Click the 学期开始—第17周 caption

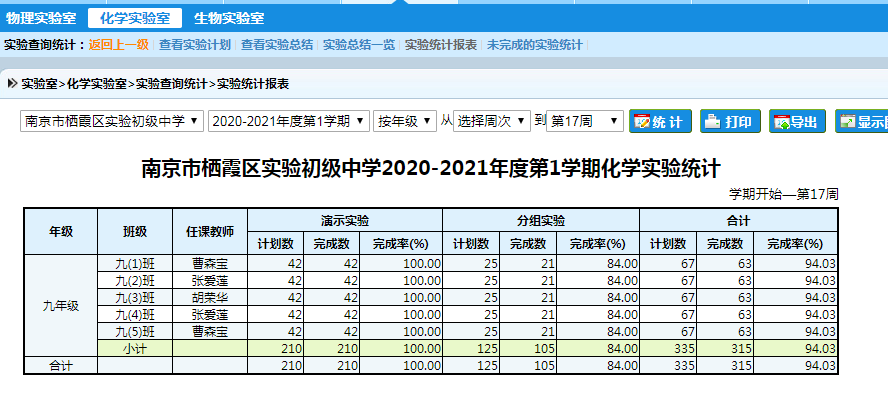[783, 194]
